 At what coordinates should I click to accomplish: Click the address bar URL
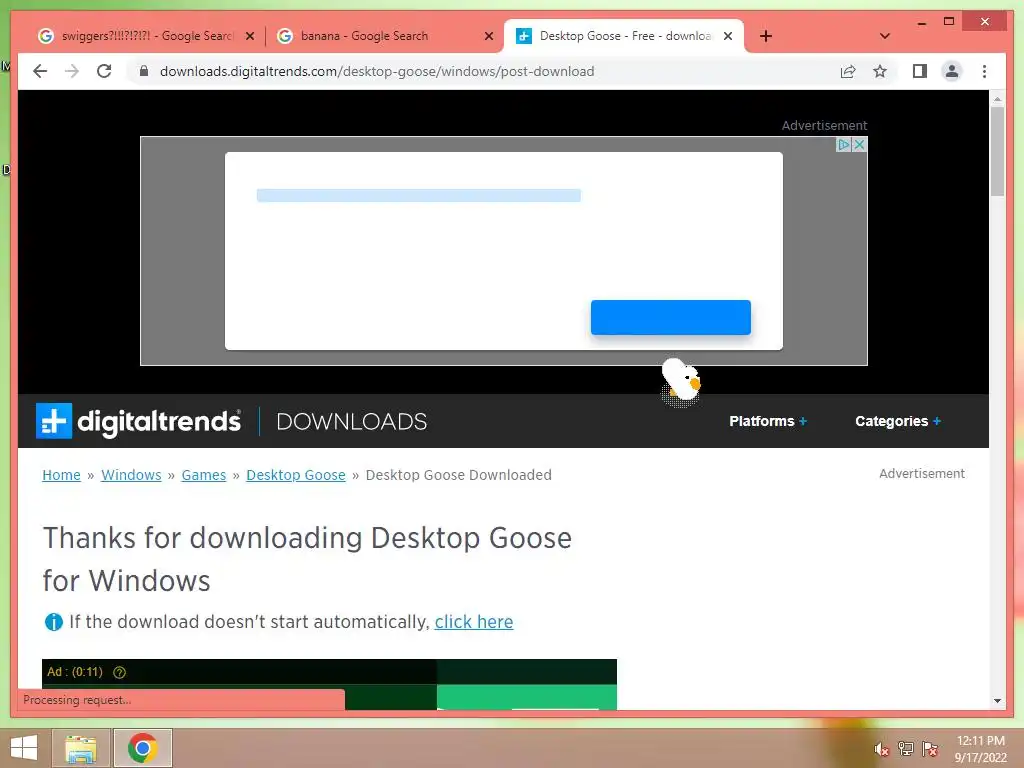click(x=377, y=71)
